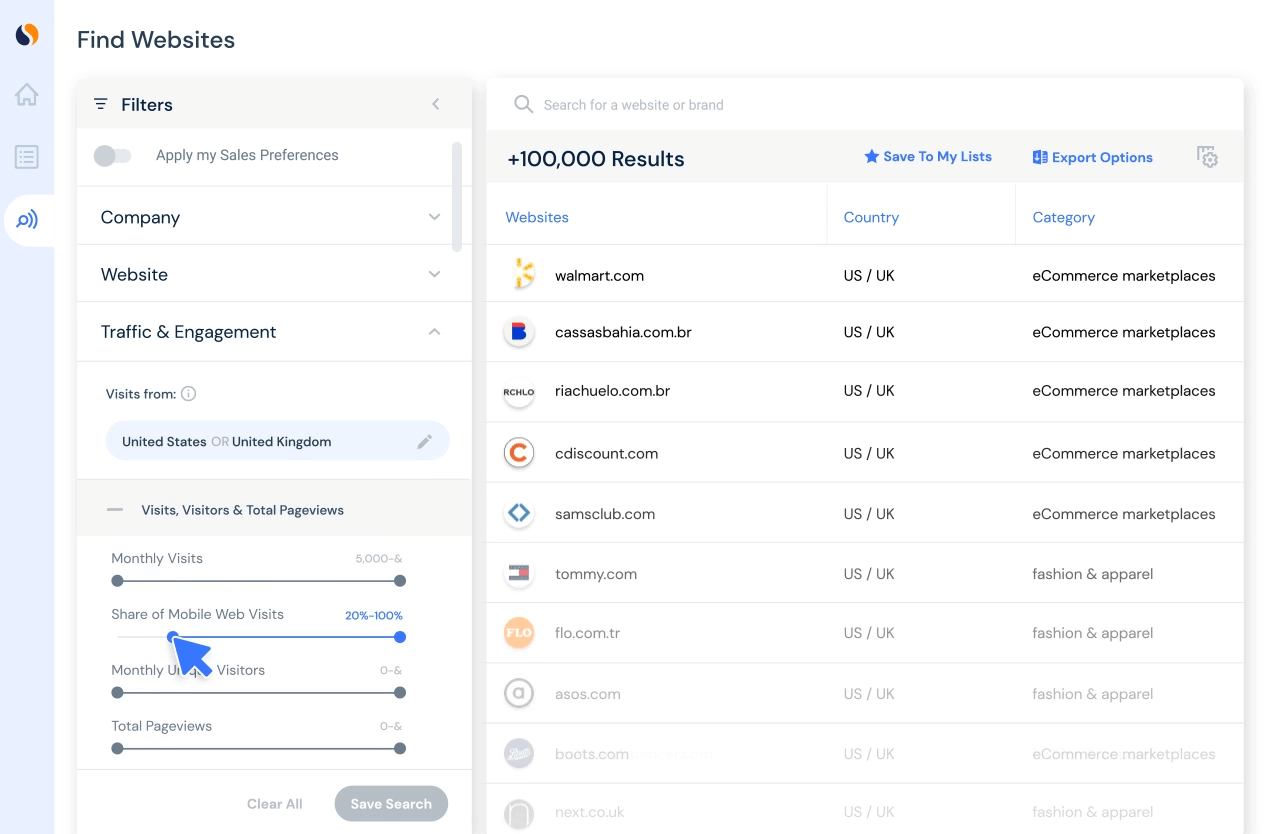Collapse Visits, Visitors & Total Pageviews group

click(x=115, y=510)
